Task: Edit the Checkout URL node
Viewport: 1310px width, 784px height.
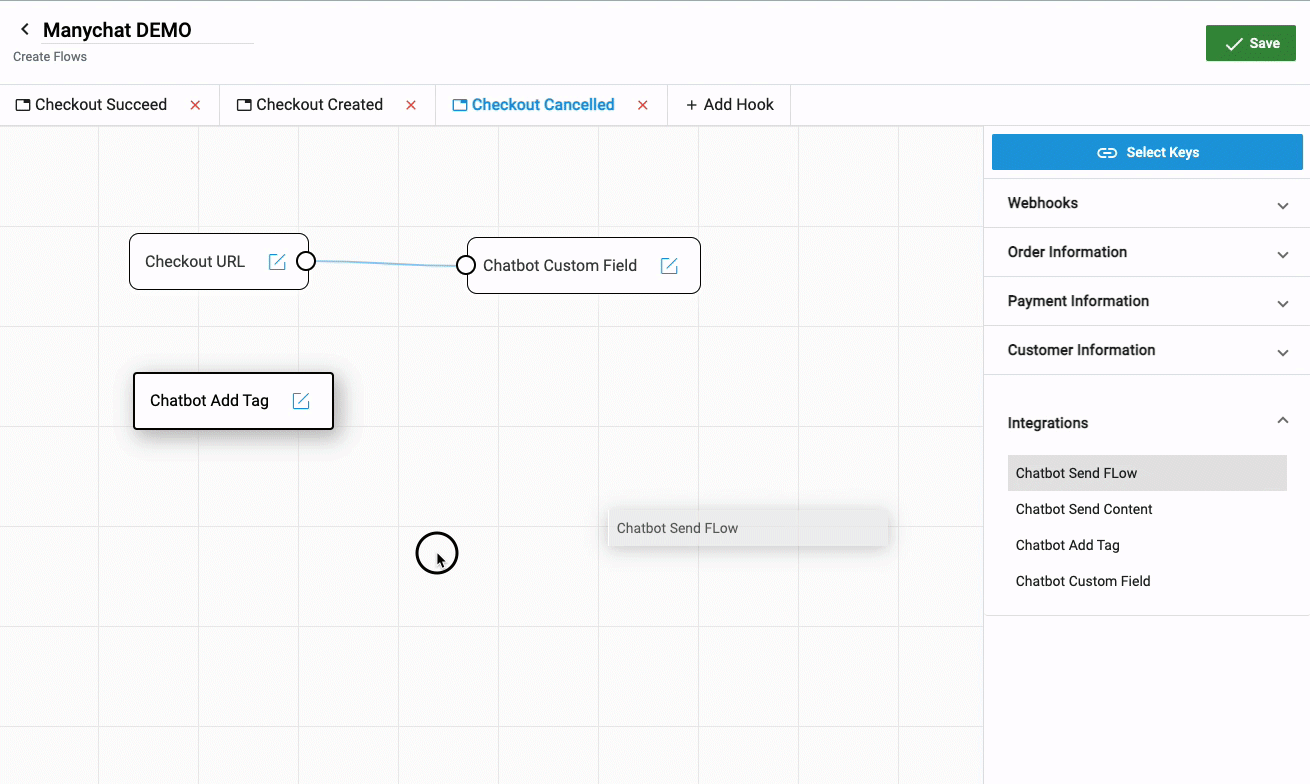Action: tap(277, 261)
